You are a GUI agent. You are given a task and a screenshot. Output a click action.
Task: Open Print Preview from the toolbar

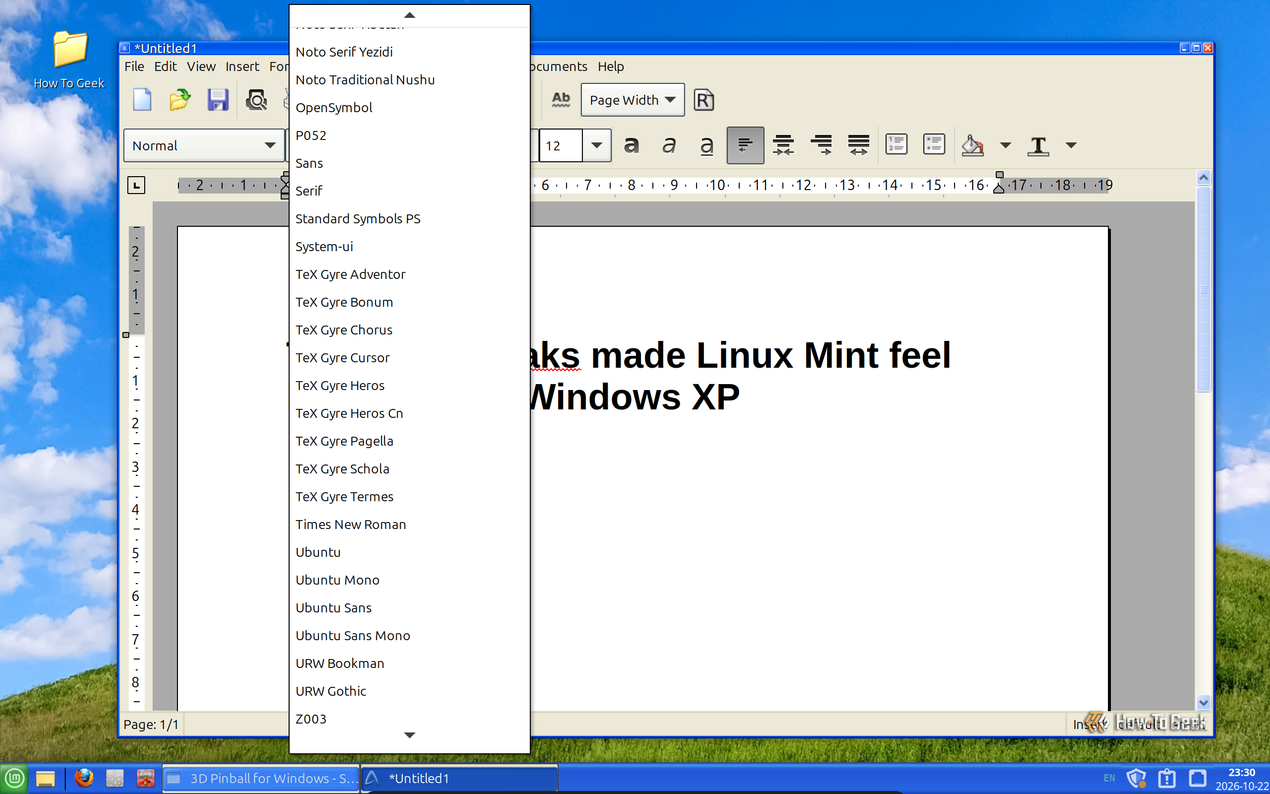(x=257, y=100)
